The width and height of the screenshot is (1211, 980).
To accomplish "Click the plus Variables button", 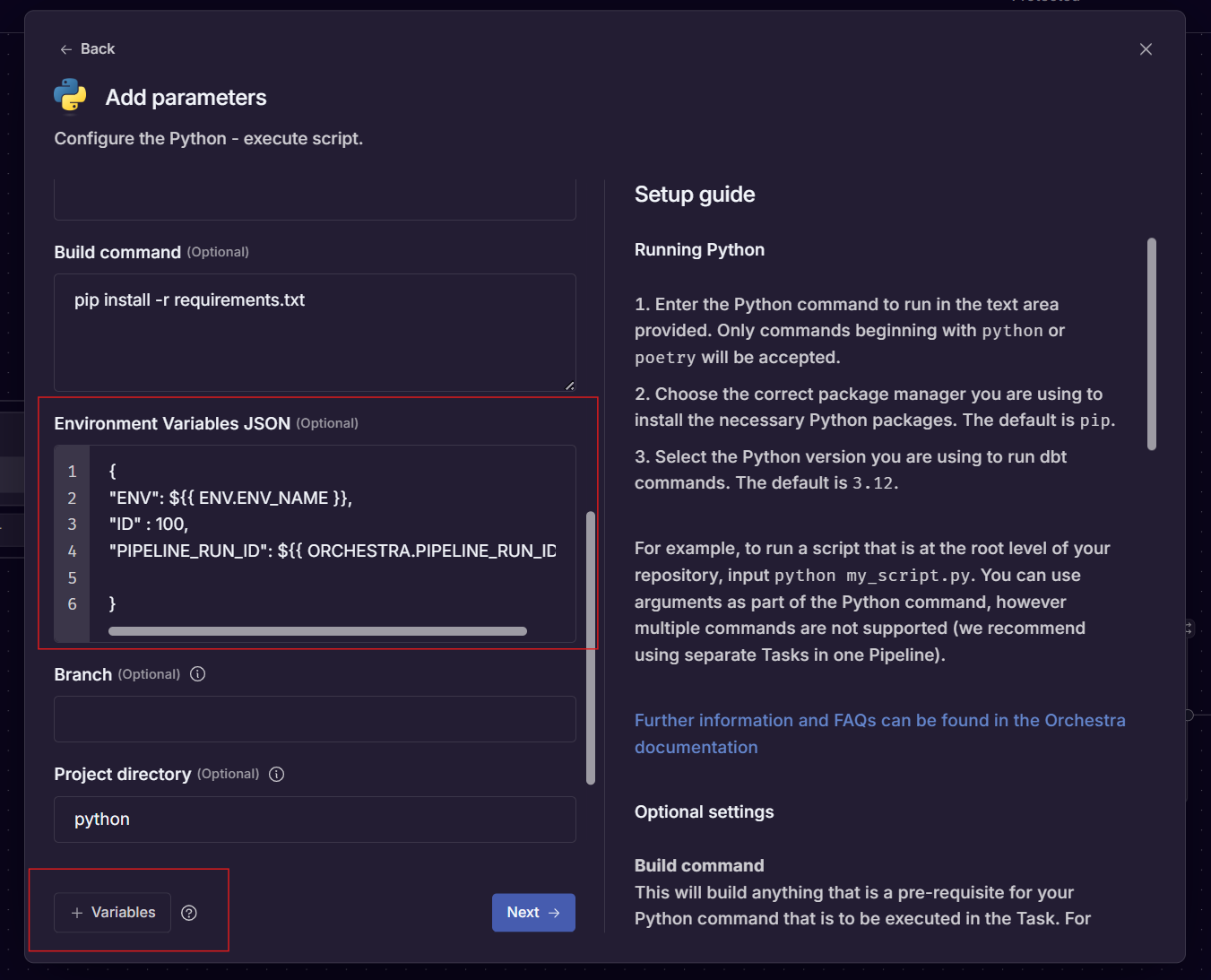I will 112,913.
